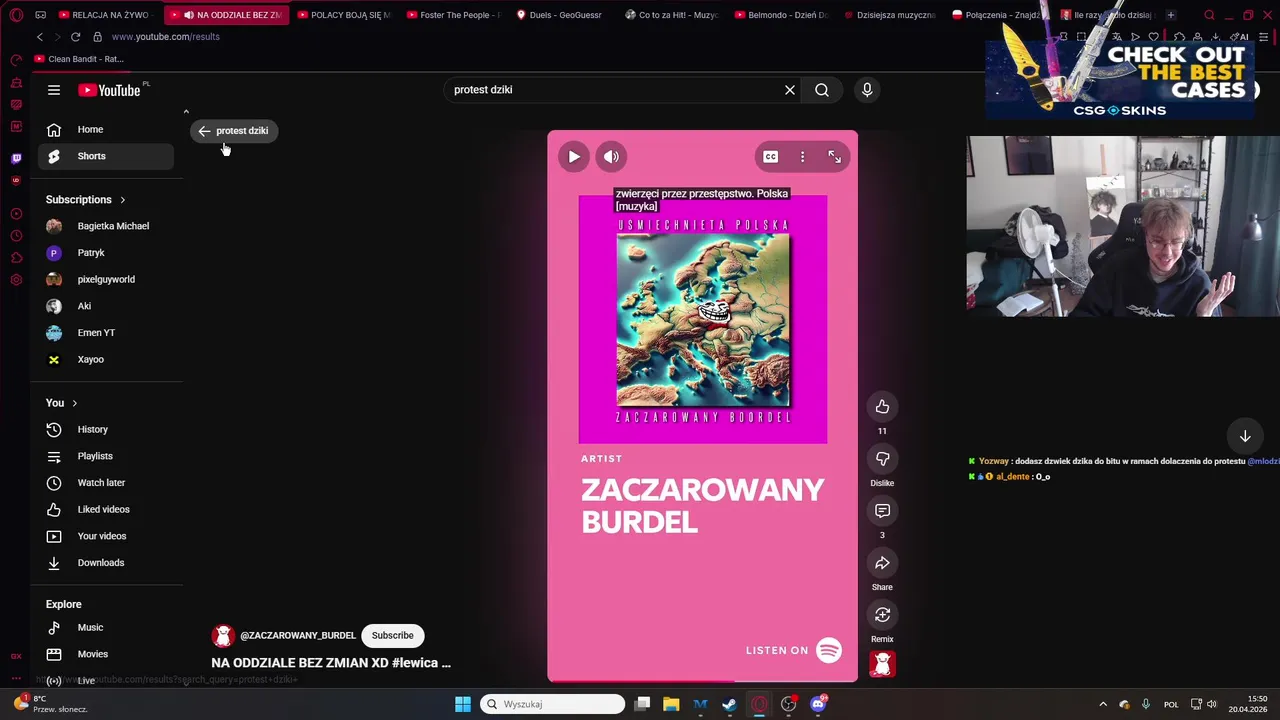Open Your videos

pyautogui.click(x=106, y=536)
